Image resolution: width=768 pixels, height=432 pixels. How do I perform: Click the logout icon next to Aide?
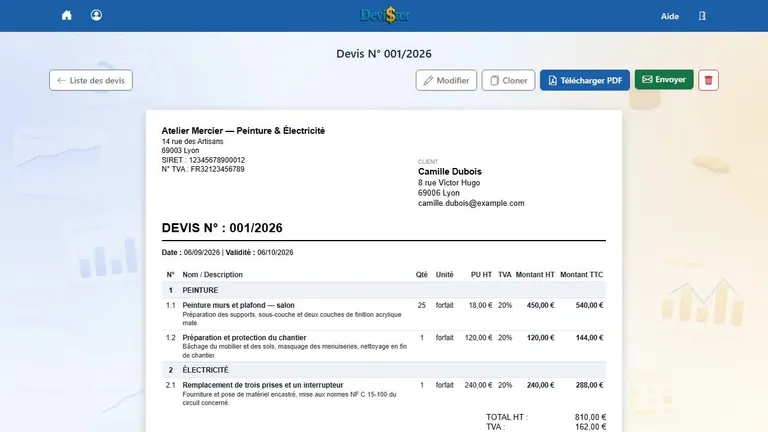point(702,16)
